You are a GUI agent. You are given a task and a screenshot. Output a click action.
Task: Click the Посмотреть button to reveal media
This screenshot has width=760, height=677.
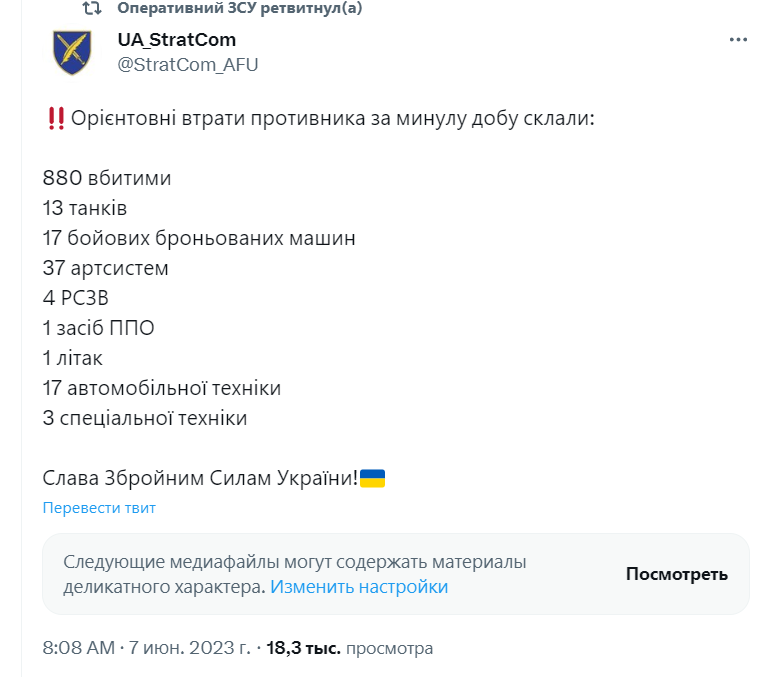(677, 574)
